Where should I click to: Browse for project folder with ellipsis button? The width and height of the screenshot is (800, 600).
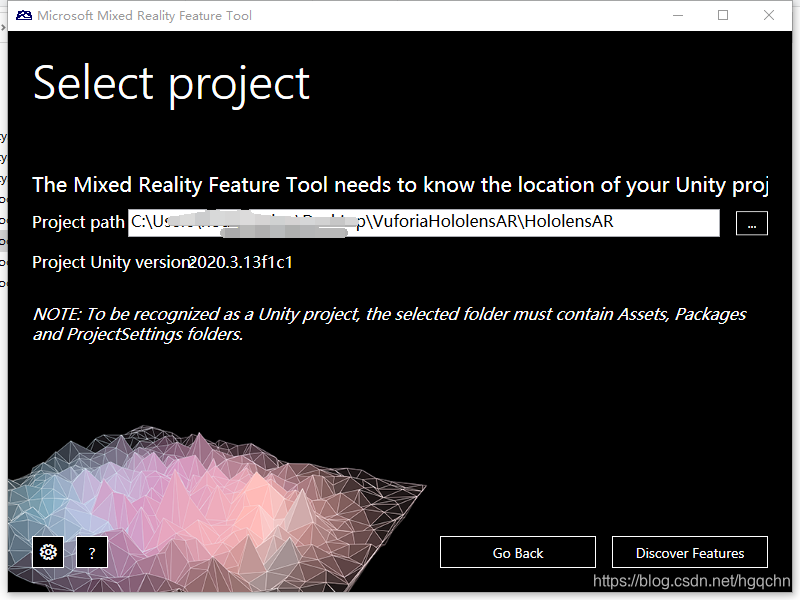(x=752, y=223)
